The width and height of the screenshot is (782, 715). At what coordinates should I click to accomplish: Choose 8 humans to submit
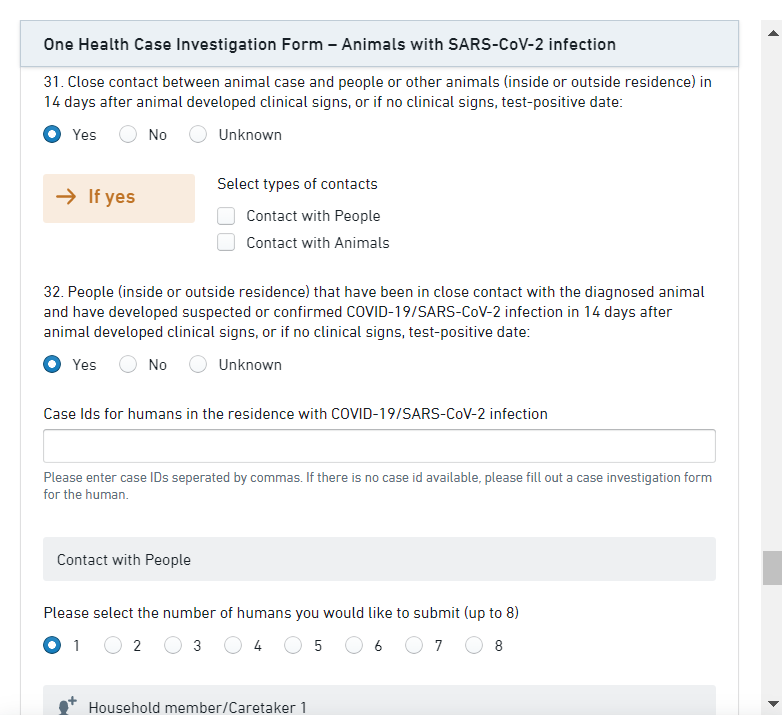(x=474, y=646)
